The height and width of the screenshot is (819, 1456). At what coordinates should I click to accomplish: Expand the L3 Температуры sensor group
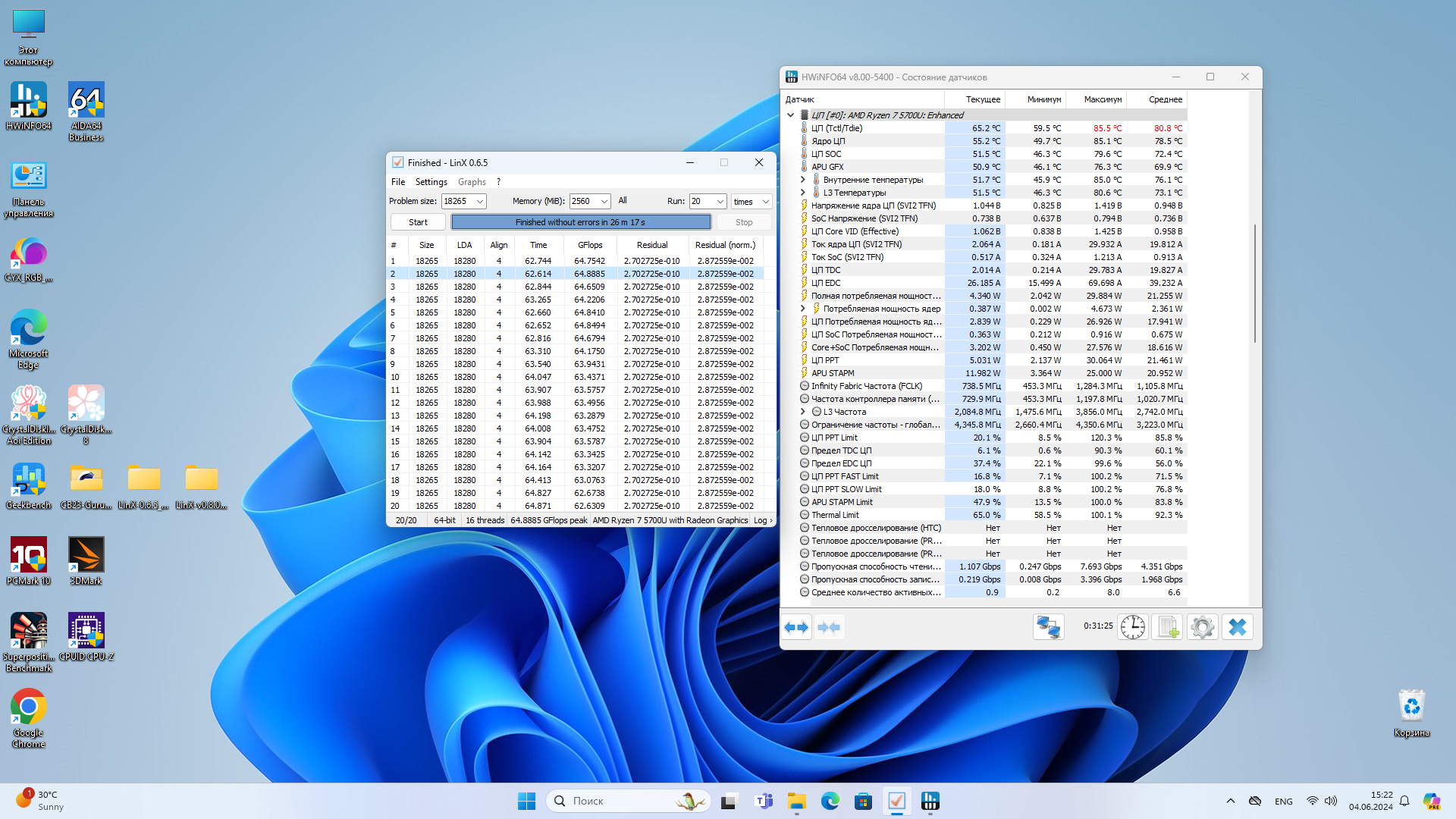[802, 193]
